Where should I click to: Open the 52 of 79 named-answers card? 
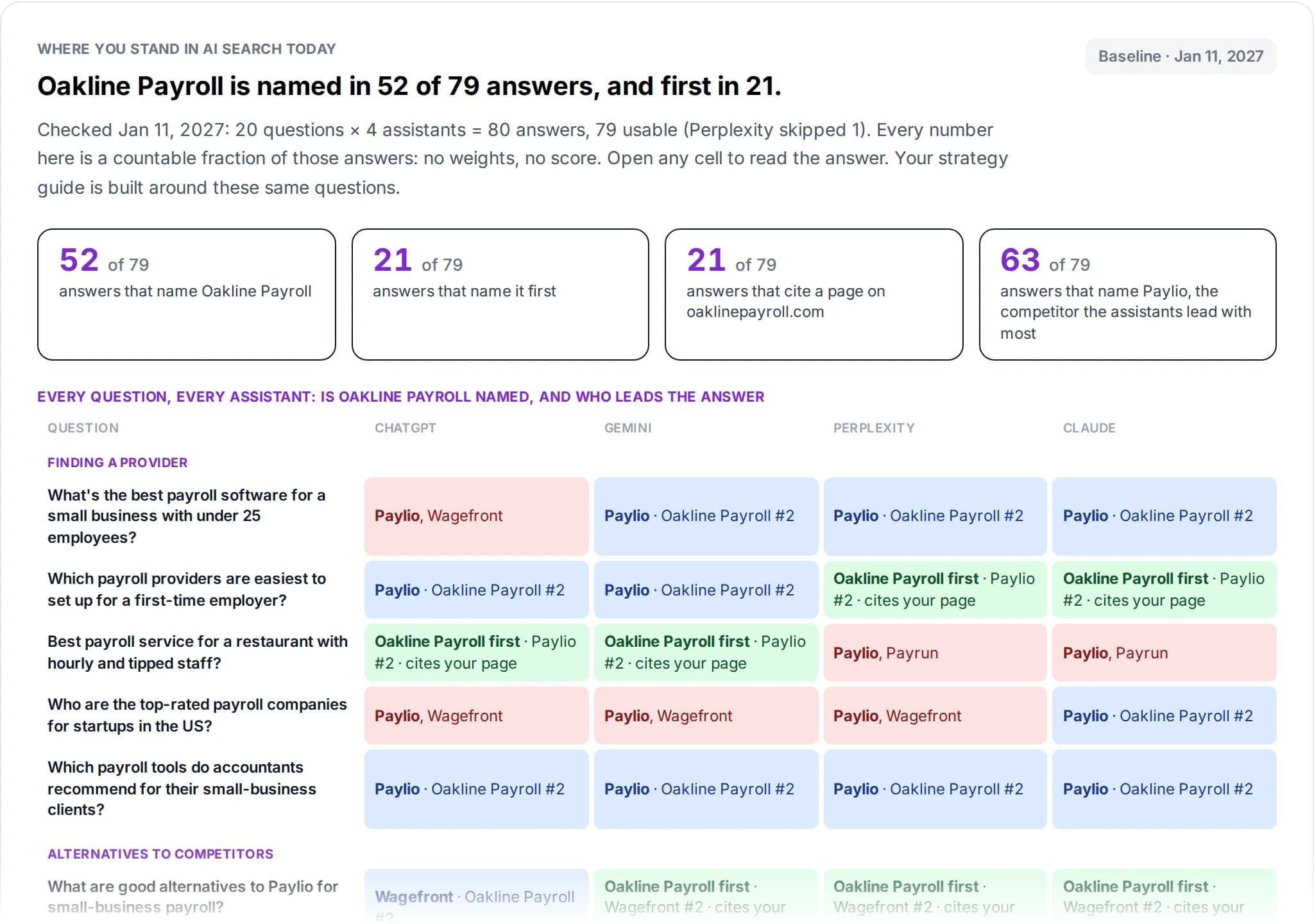(187, 295)
